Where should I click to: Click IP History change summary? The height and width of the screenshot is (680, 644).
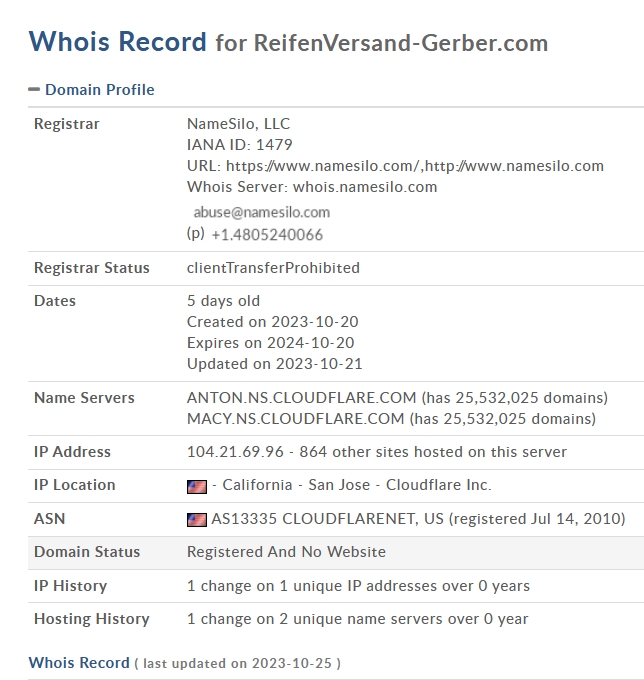(358, 586)
